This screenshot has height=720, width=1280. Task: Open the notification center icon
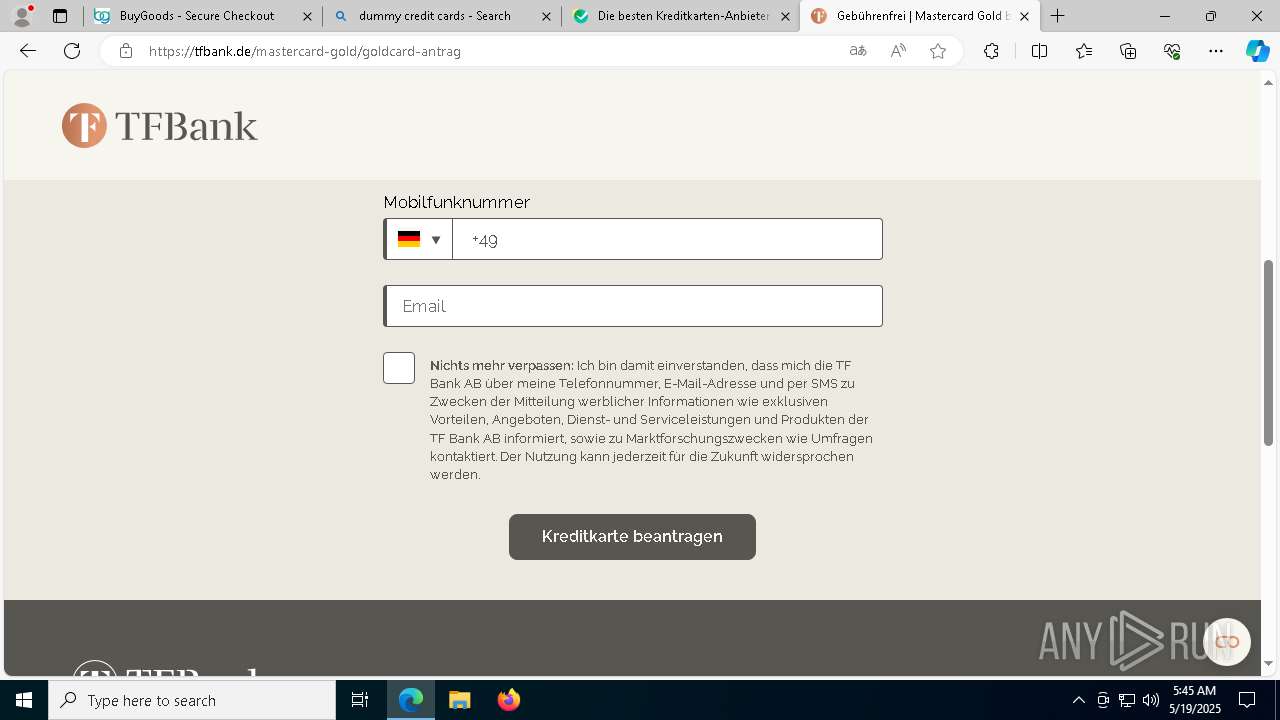(1247, 700)
